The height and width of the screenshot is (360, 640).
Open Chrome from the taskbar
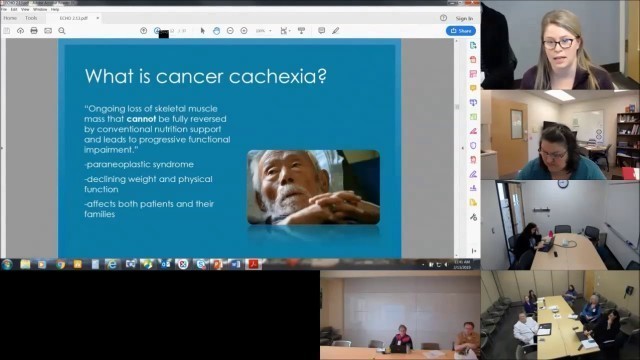point(60,264)
